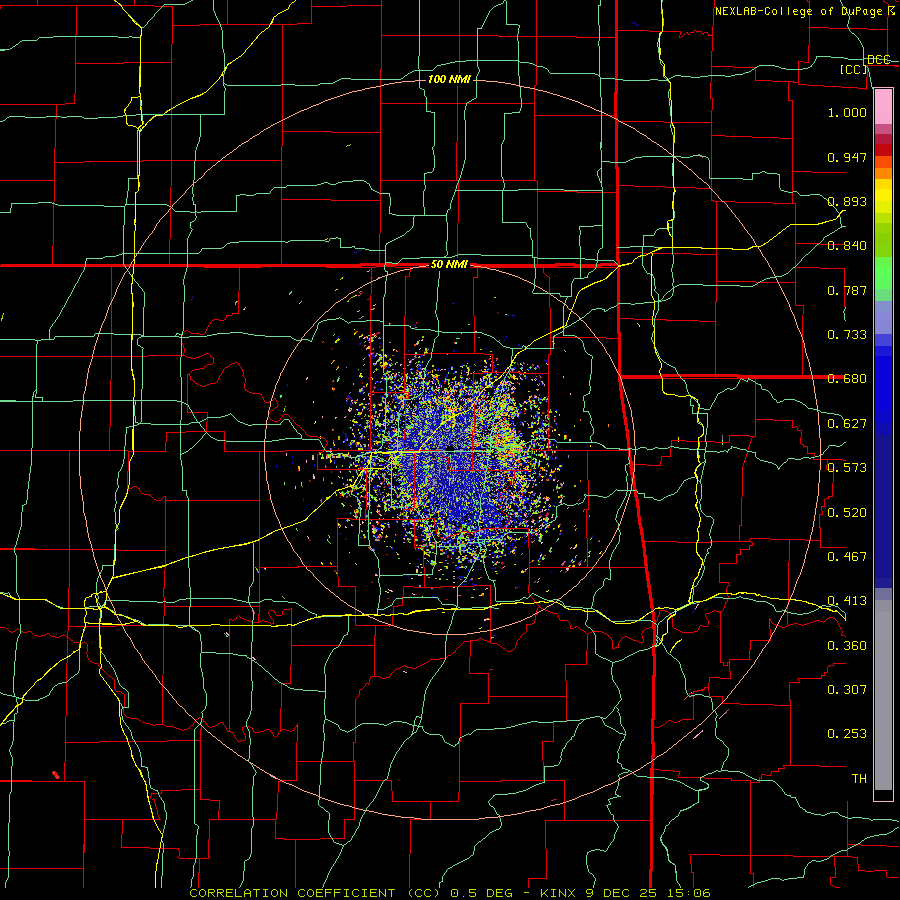Screen dimensions: 900x900
Task: Select the 0.413 legend value
Action: point(847,601)
